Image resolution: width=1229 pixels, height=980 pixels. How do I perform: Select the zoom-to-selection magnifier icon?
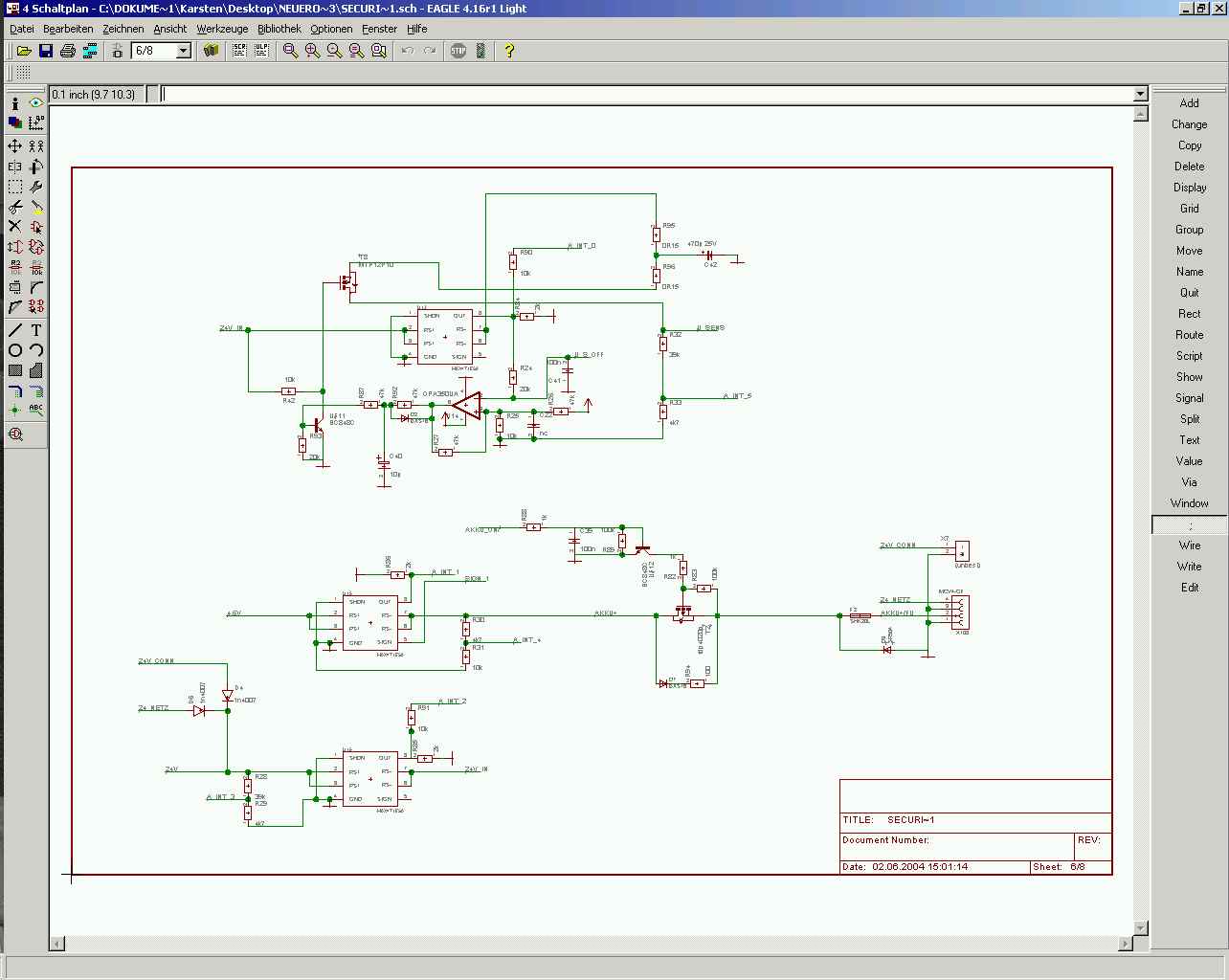(x=379, y=51)
